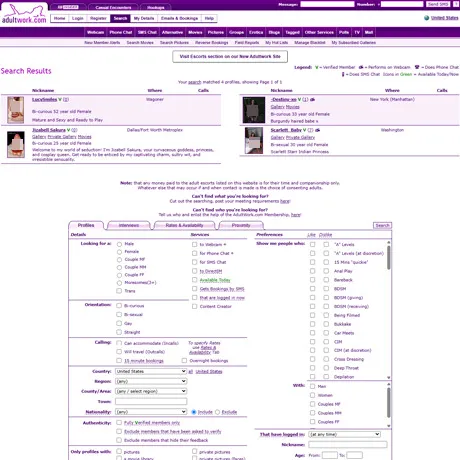Click the webcam icon next to Destiny-xo

(313, 99)
